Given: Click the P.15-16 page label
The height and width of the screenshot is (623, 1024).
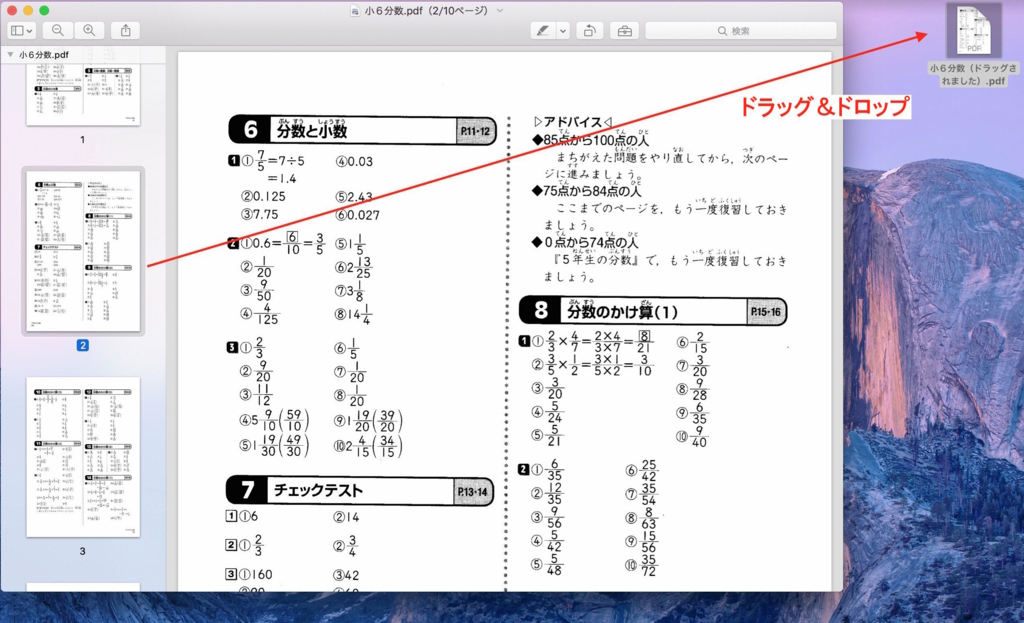Looking at the screenshot, I should [x=766, y=312].
